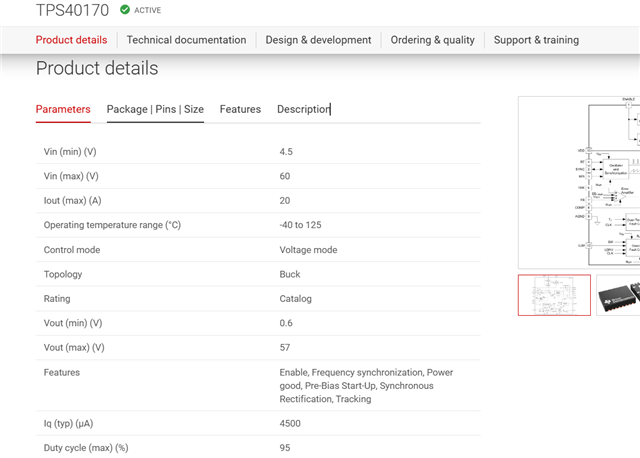
Task: View the Description sub-tab
Action: click(x=303, y=109)
